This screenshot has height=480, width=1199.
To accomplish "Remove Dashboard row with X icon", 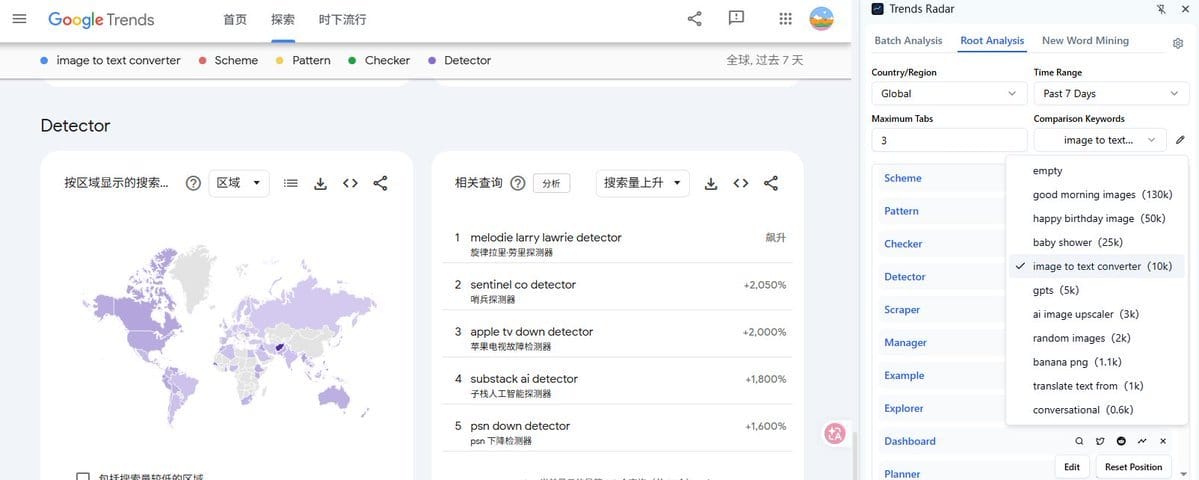I will 1163,441.
